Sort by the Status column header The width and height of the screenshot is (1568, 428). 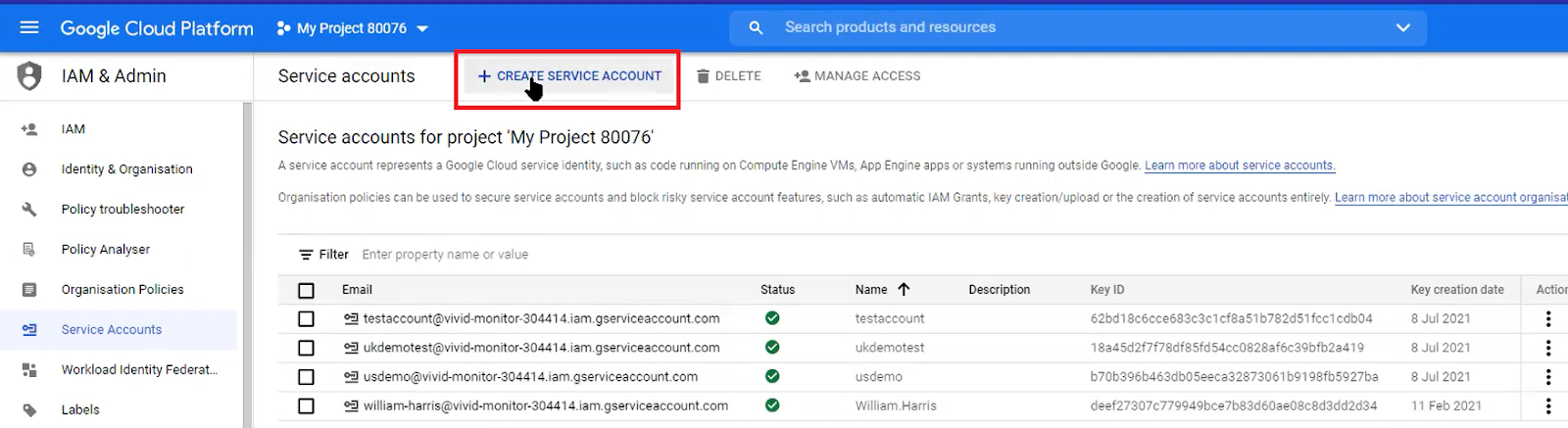click(x=777, y=290)
